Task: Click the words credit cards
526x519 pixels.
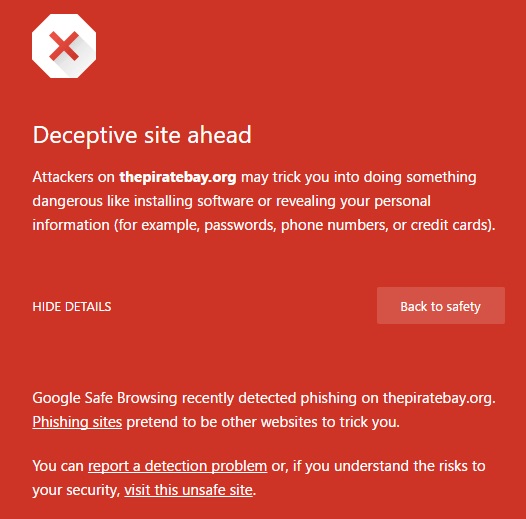Action: [451, 225]
